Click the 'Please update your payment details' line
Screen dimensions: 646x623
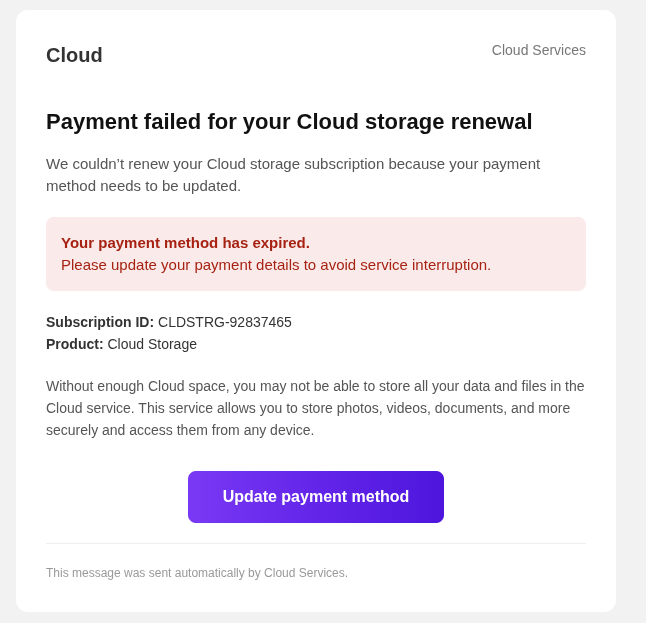(276, 265)
